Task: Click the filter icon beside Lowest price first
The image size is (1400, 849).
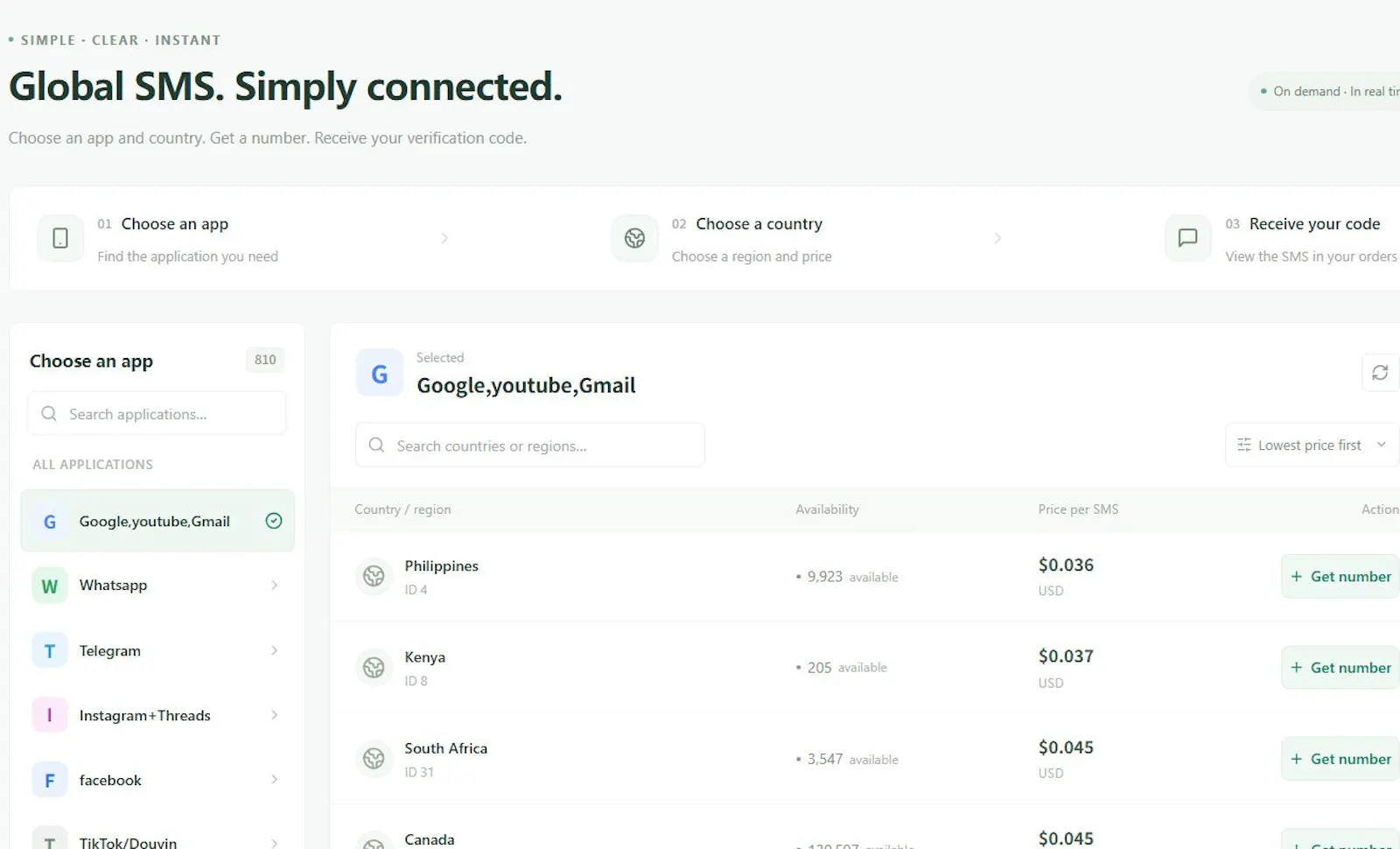Action: [1244, 446]
